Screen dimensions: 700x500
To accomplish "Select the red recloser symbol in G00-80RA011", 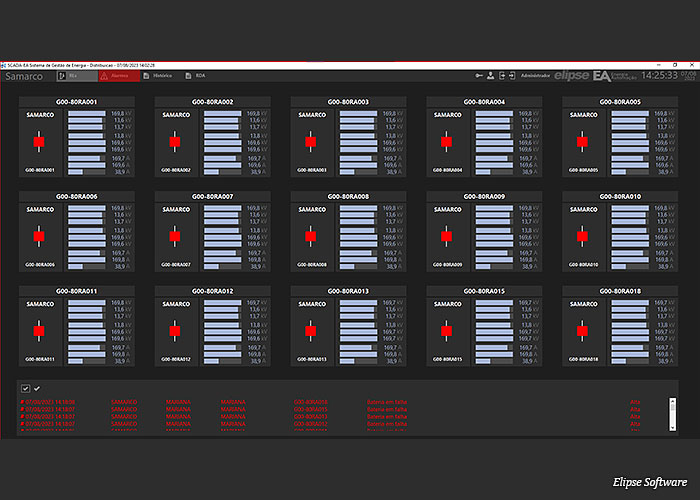I will tap(39, 331).
